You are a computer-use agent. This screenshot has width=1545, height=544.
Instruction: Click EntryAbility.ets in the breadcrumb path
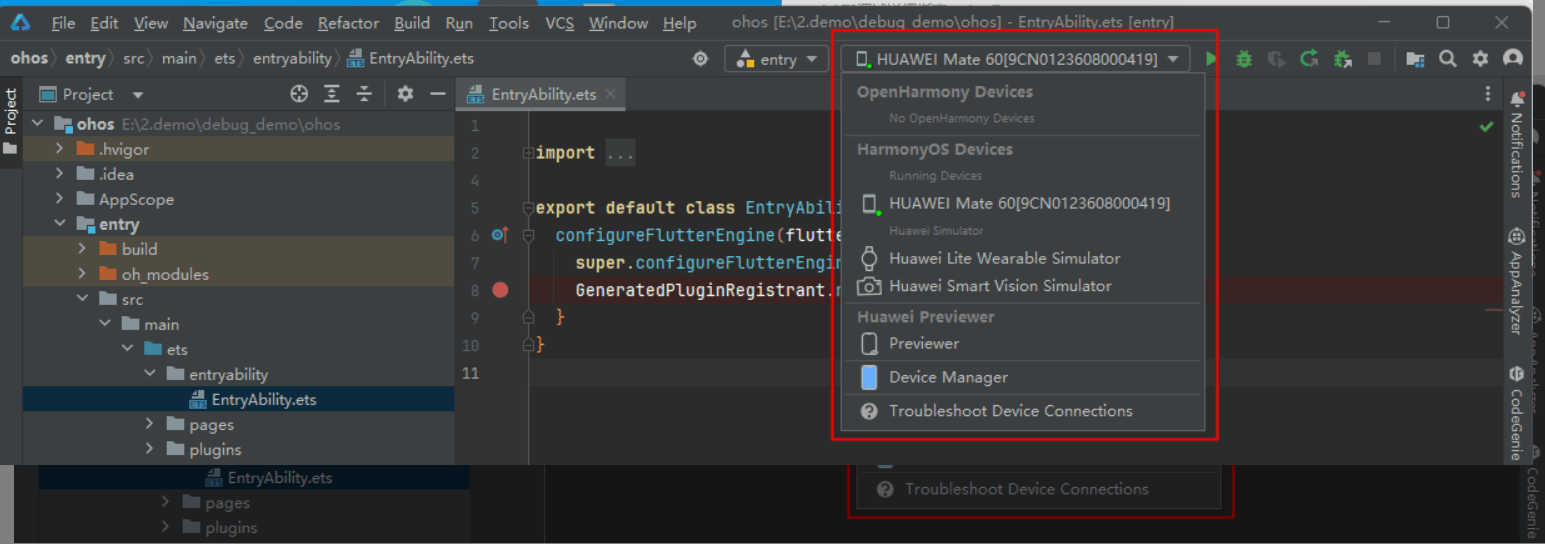(410, 58)
